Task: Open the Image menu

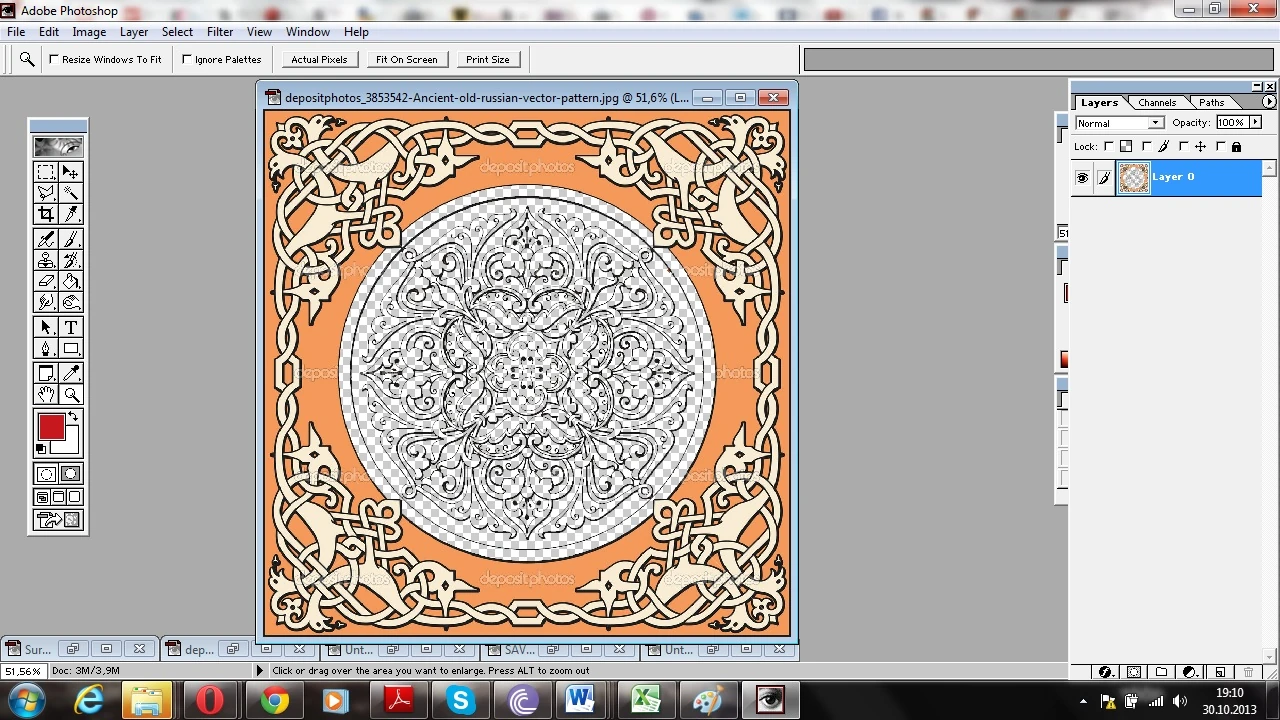Action: (89, 32)
